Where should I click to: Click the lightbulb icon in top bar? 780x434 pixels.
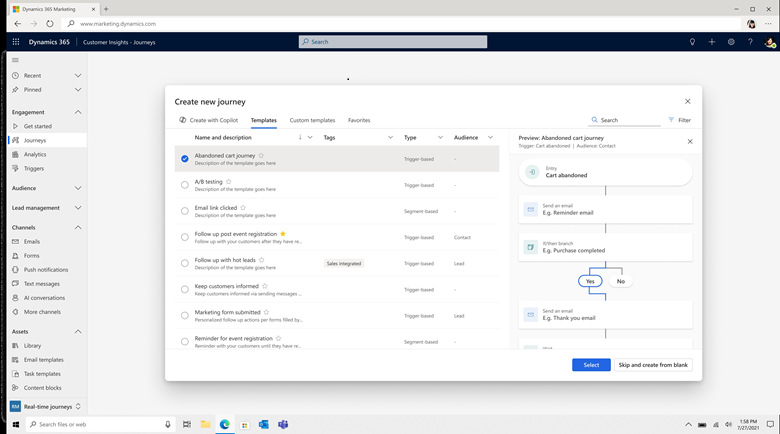point(692,42)
